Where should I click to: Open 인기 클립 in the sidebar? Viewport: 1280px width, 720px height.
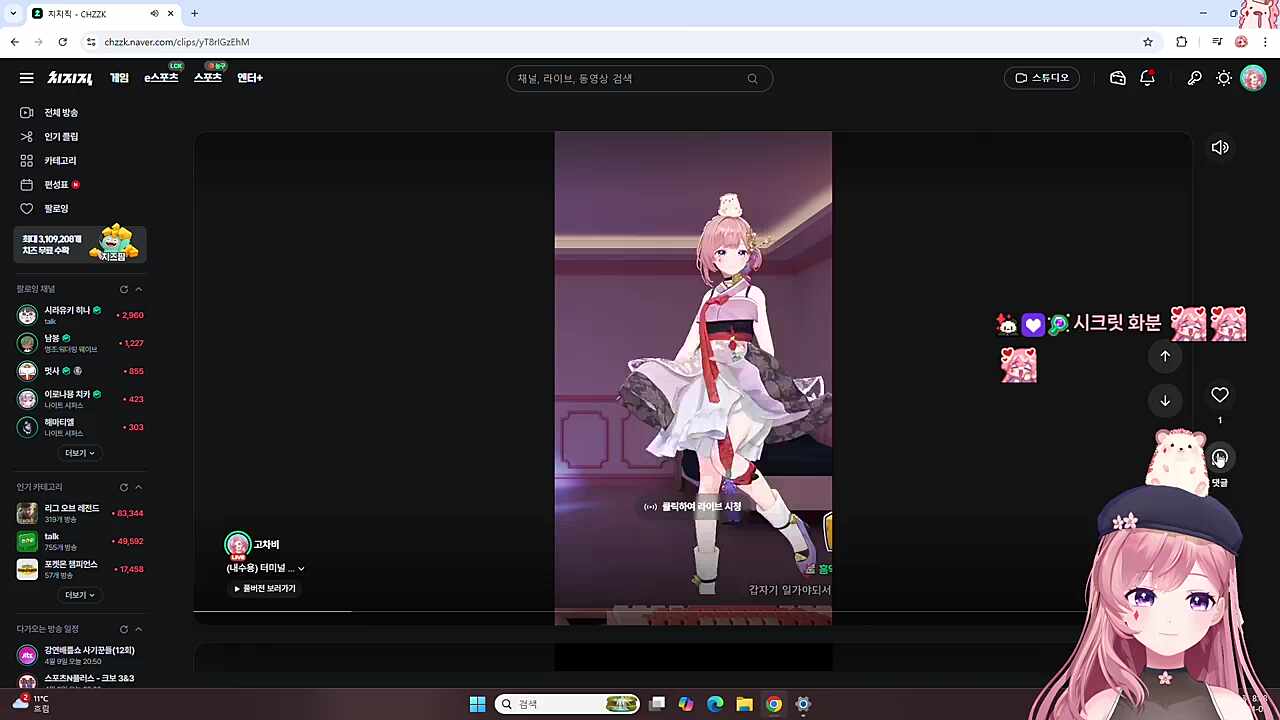pyautogui.click(x=61, y=137)
